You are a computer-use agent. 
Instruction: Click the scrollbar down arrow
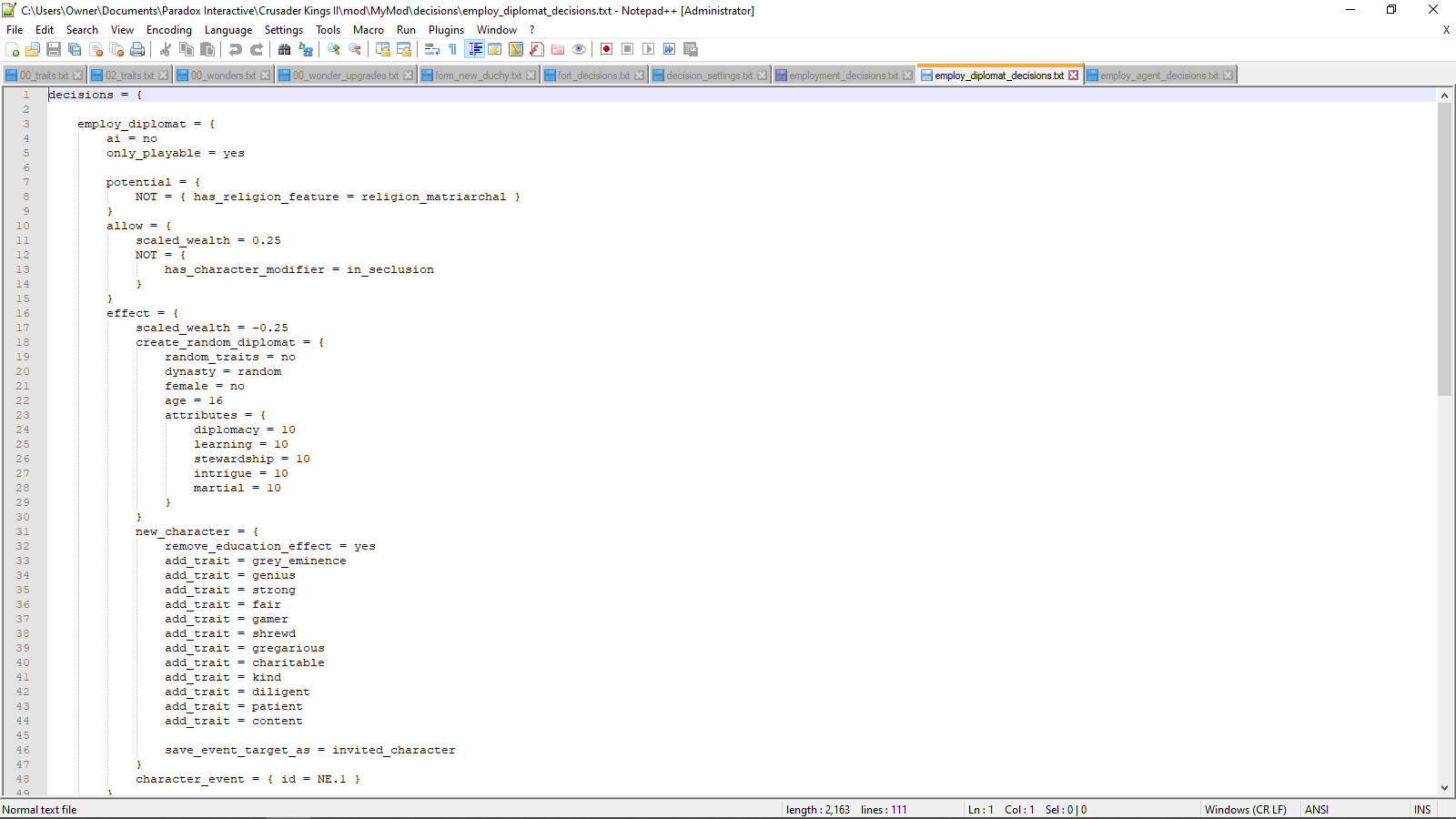click(1444, 788)
